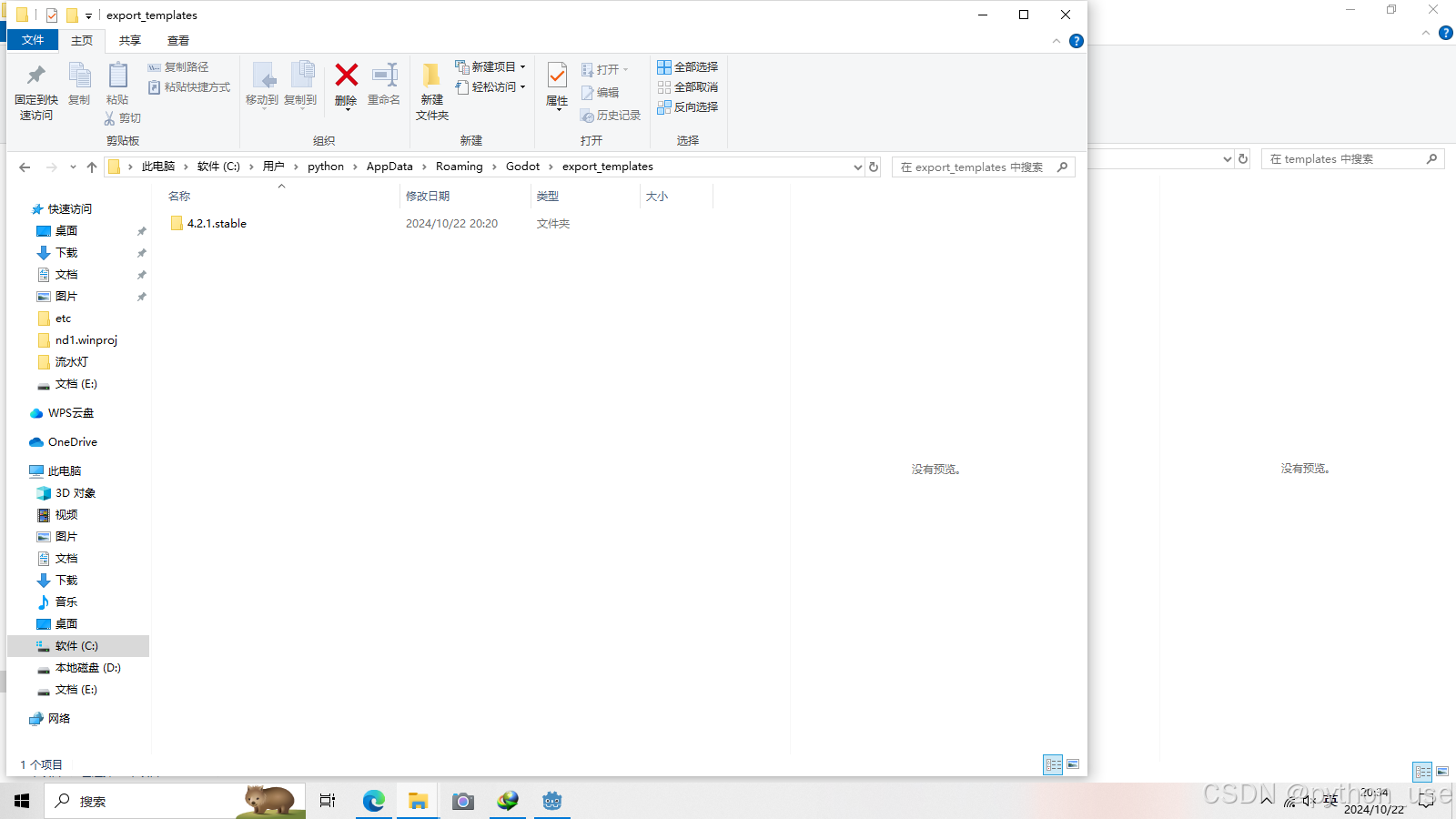Click Pin to Quick access (固定到快速访问)
This screenshot has width=1456, height=819.
click(36, 91)
